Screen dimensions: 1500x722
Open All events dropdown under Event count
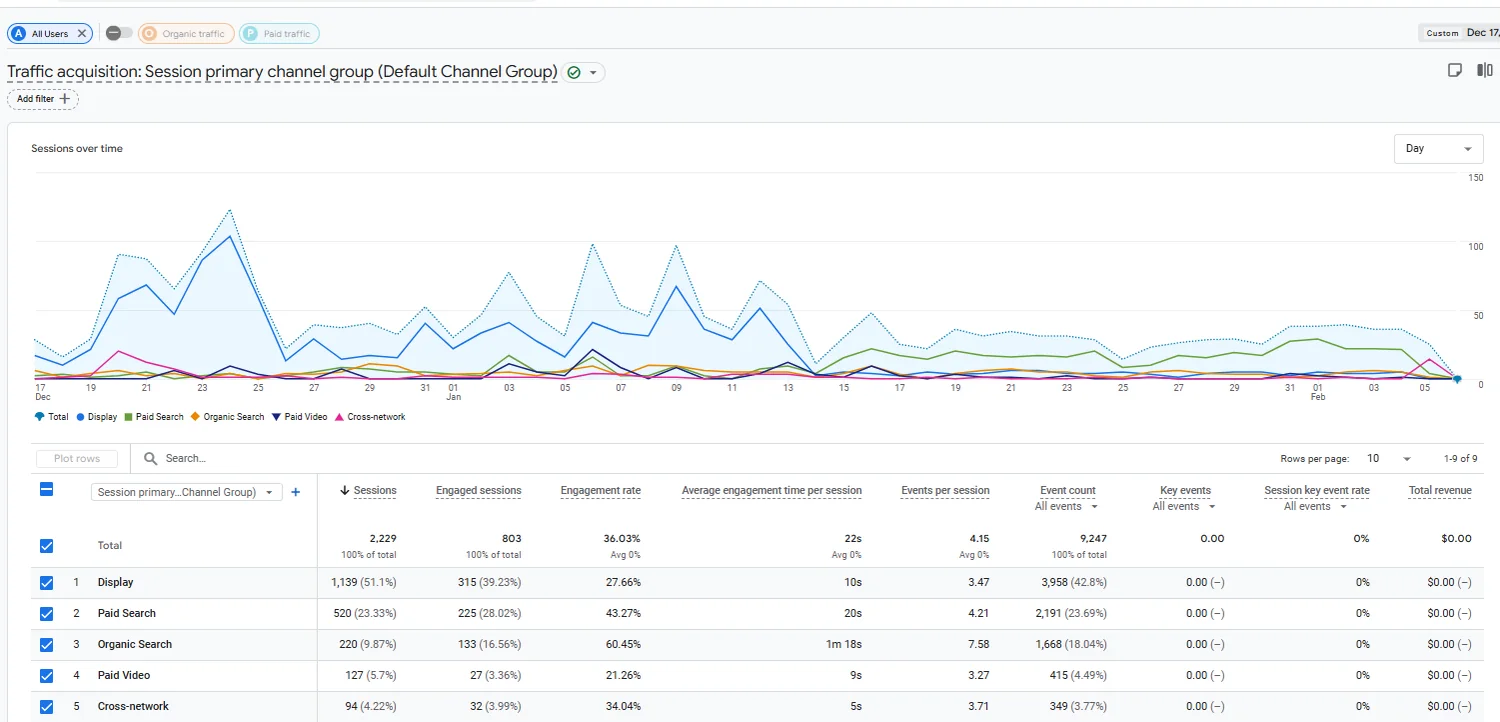[x=1067, y=507]
